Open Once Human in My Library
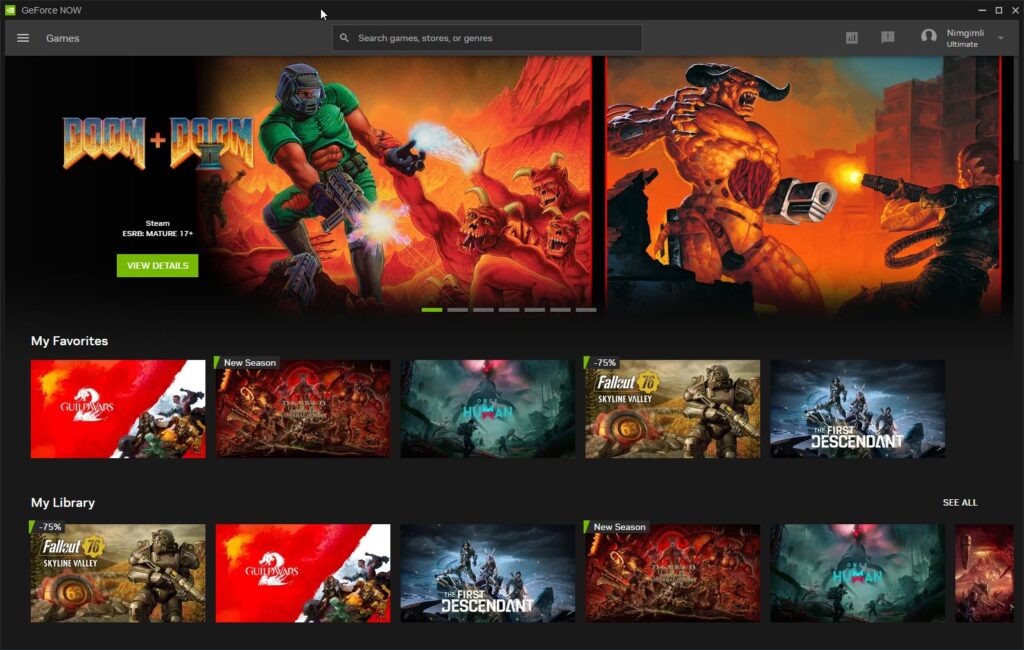This screenshot has width=1024, height=650. pos(857,573)
